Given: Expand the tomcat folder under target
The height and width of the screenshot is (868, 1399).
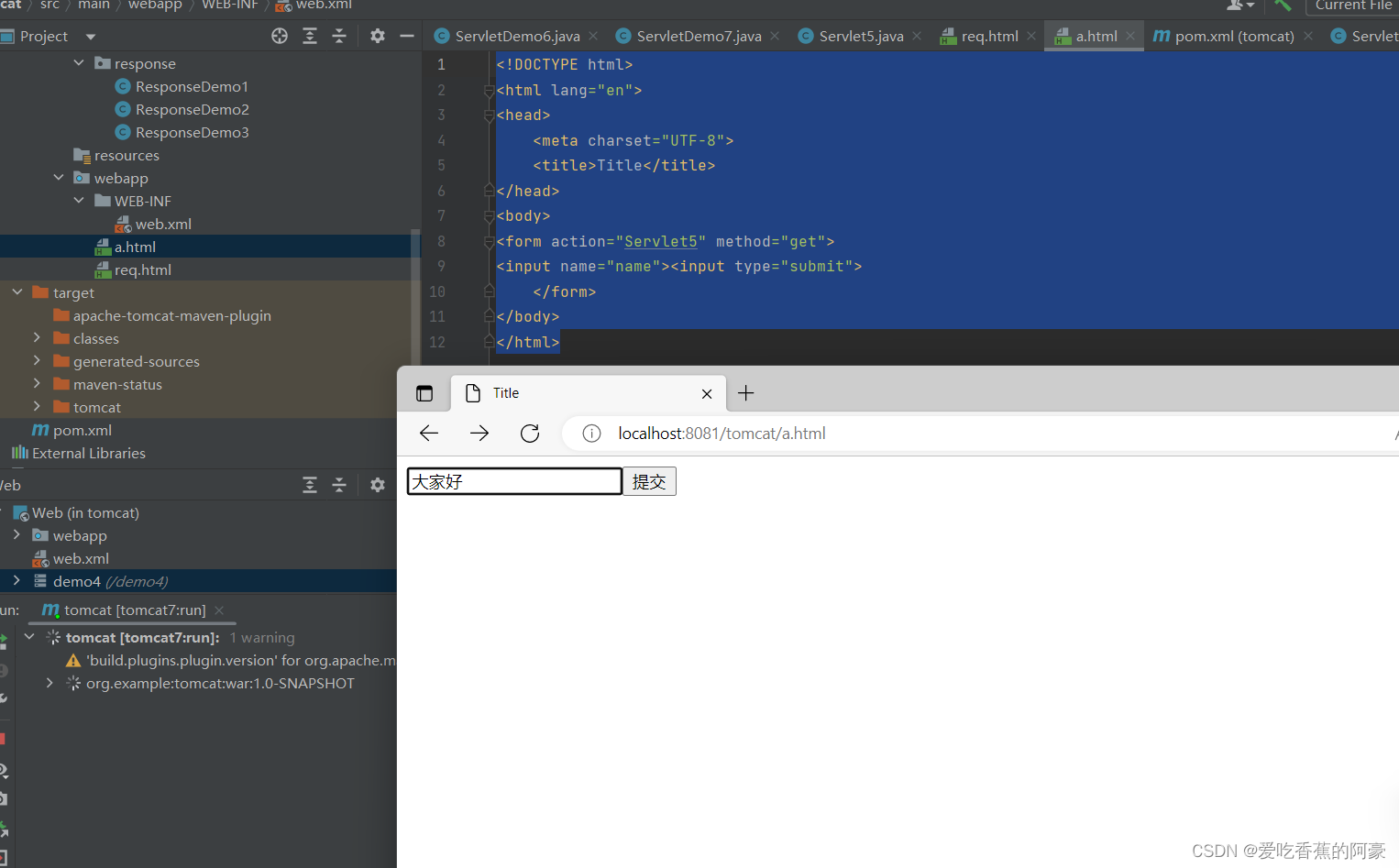Looking at the screenshot, I should pos(37,407).
